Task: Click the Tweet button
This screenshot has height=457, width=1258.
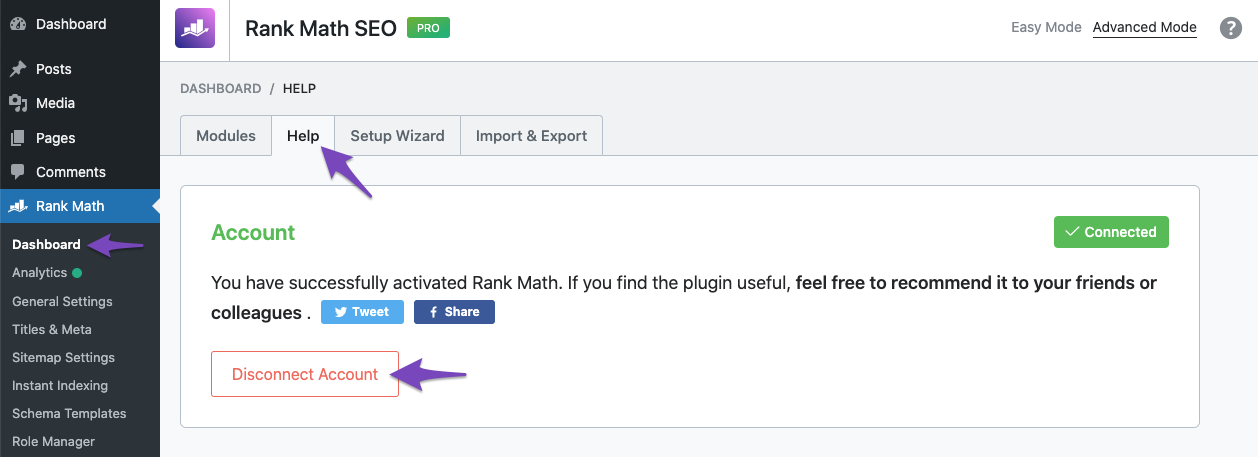Action: 362,312
